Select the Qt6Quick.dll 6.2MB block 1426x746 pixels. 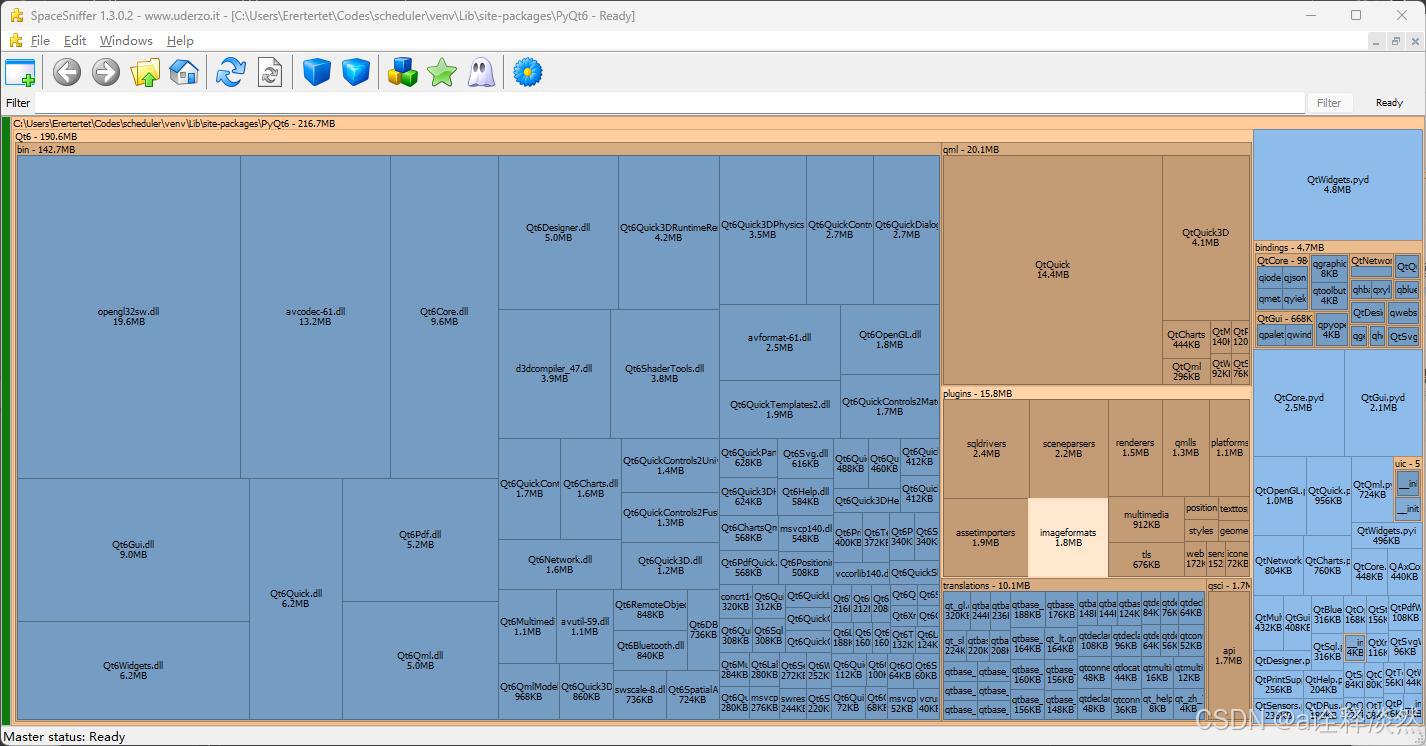tap(296, 598)
